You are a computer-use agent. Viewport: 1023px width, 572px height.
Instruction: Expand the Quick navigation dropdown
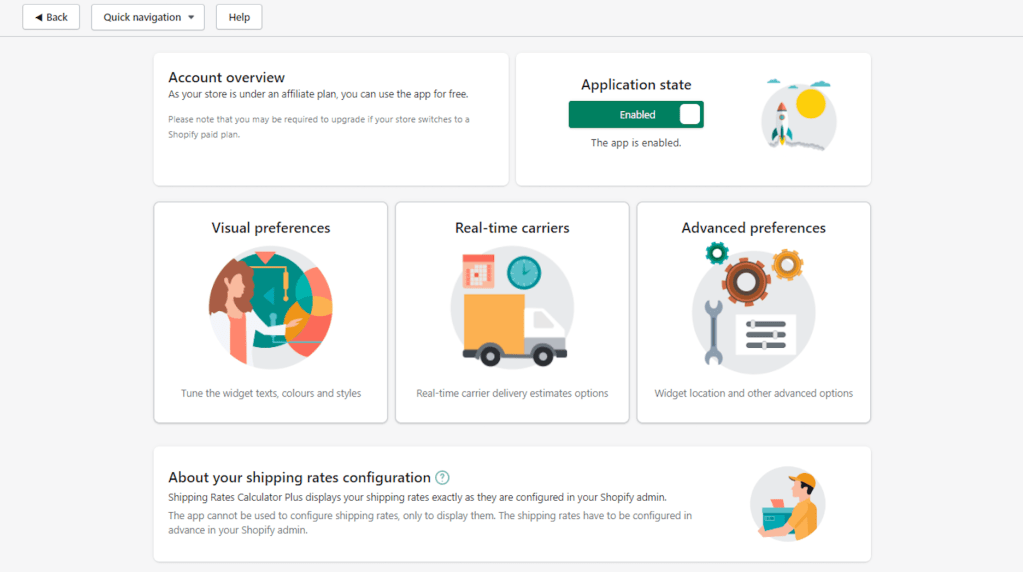pos(147,17)
